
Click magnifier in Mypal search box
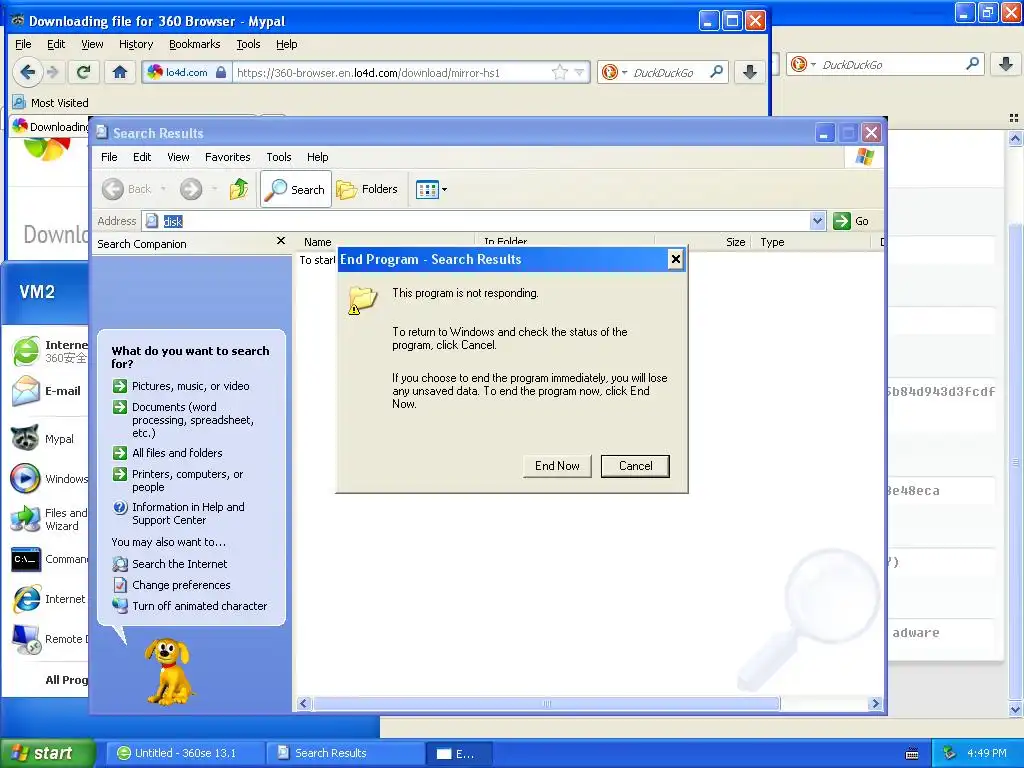(x=716, y=72)
